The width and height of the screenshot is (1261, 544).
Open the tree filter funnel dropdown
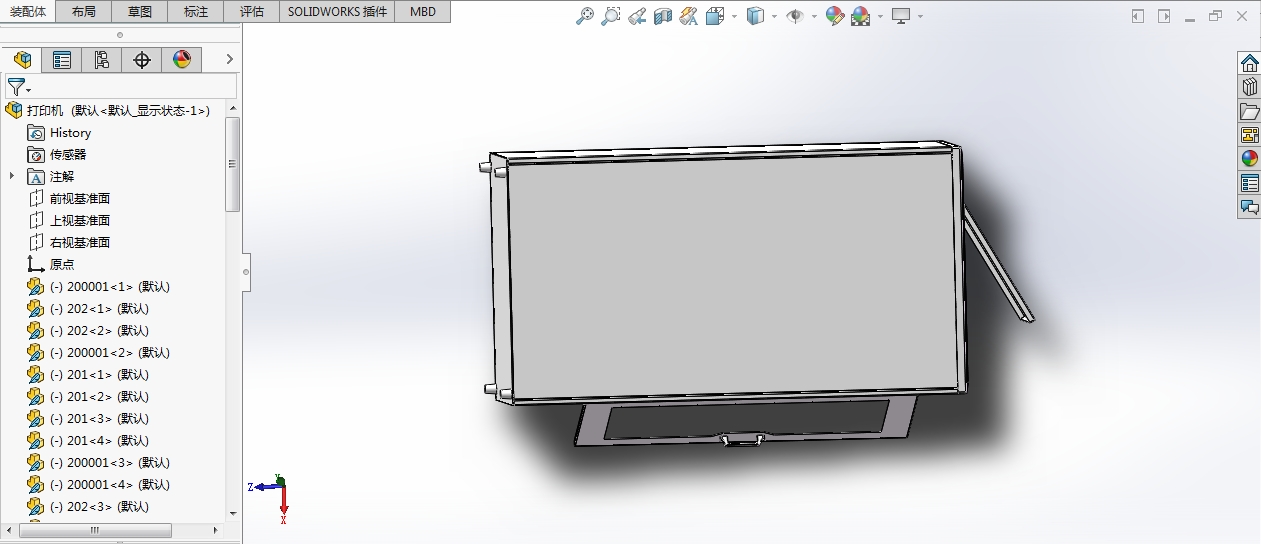tap(19, 87)
